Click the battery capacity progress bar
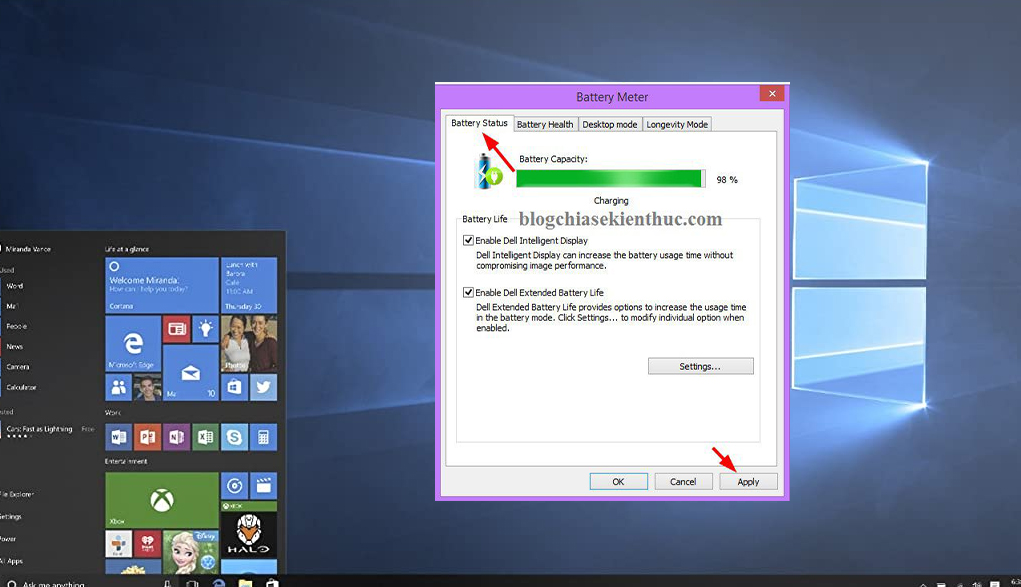 [x=610, y=179]
